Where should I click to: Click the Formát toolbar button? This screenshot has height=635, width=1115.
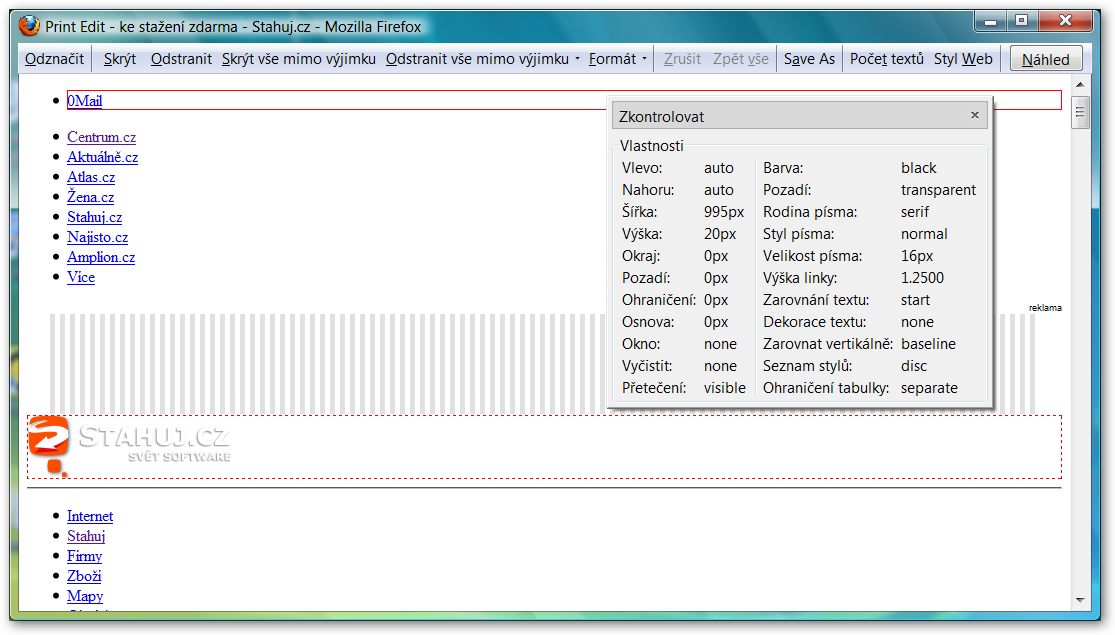point(612,59)
